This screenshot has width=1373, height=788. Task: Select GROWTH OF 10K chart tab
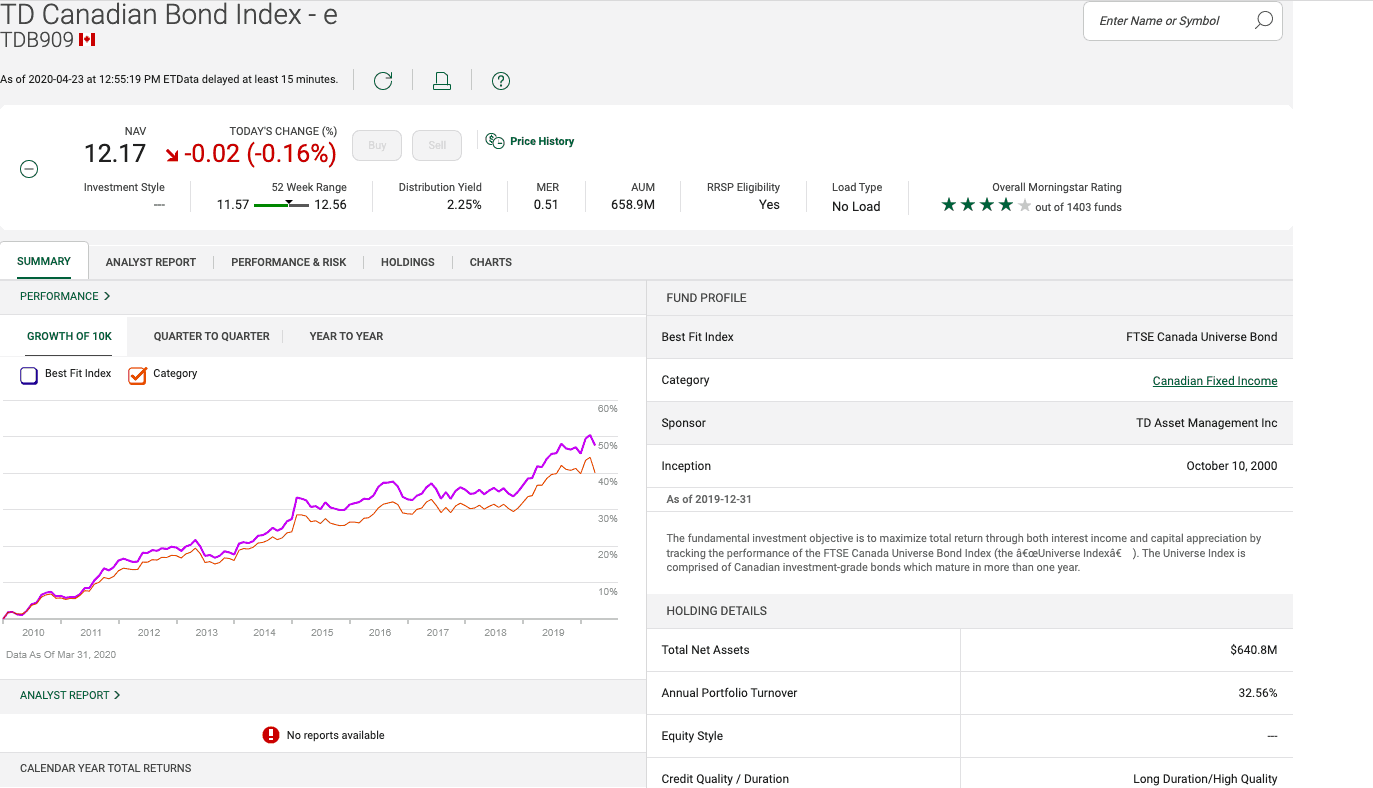(x=69, y=336)
